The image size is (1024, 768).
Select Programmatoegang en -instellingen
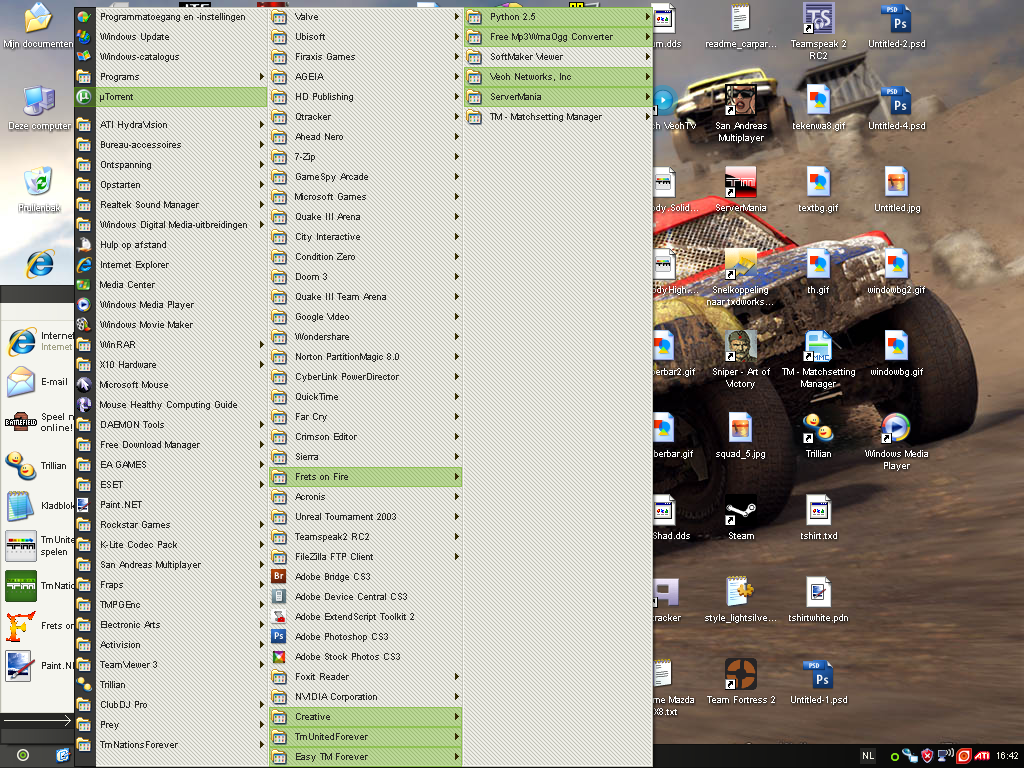[170, 16]
